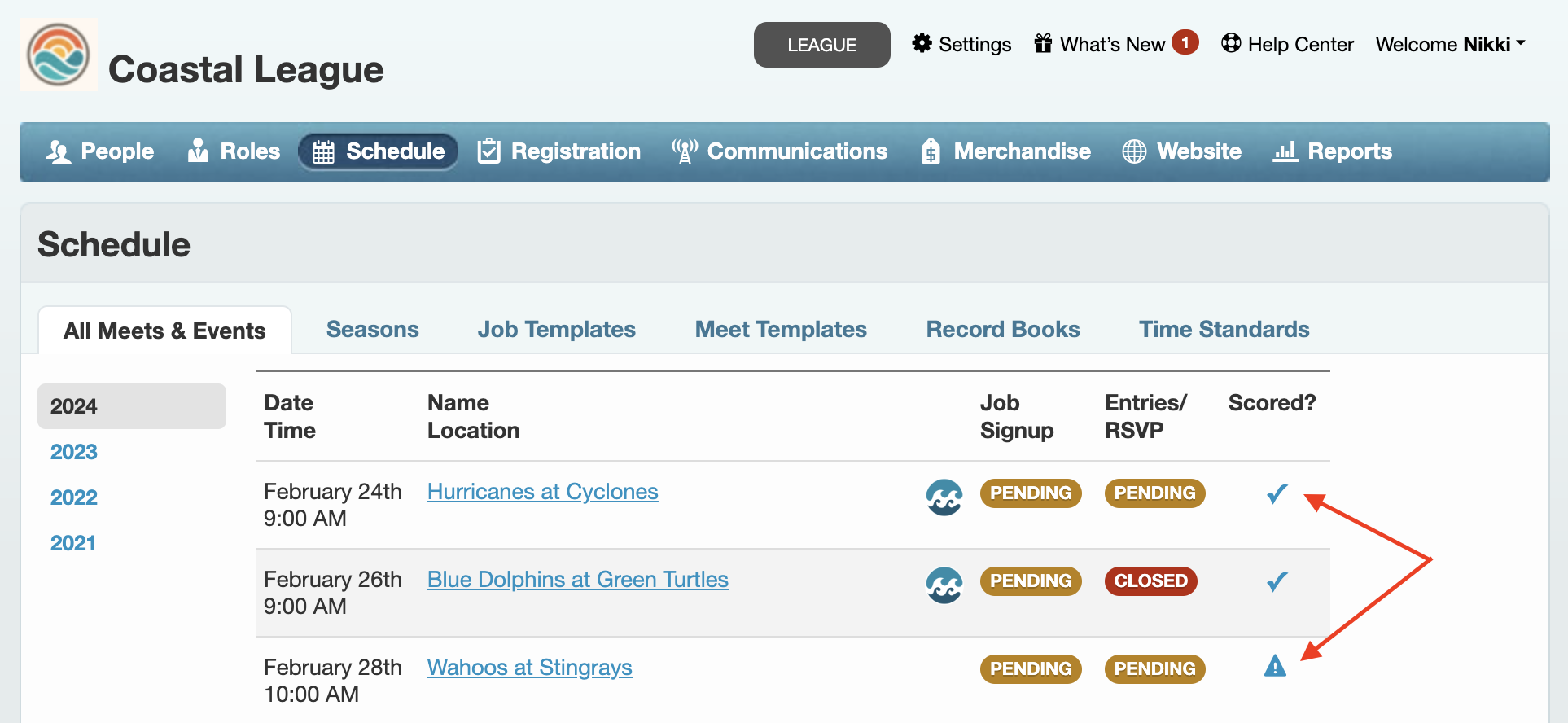
Task: Click the Website globe icon
Action: point(1134,151)
